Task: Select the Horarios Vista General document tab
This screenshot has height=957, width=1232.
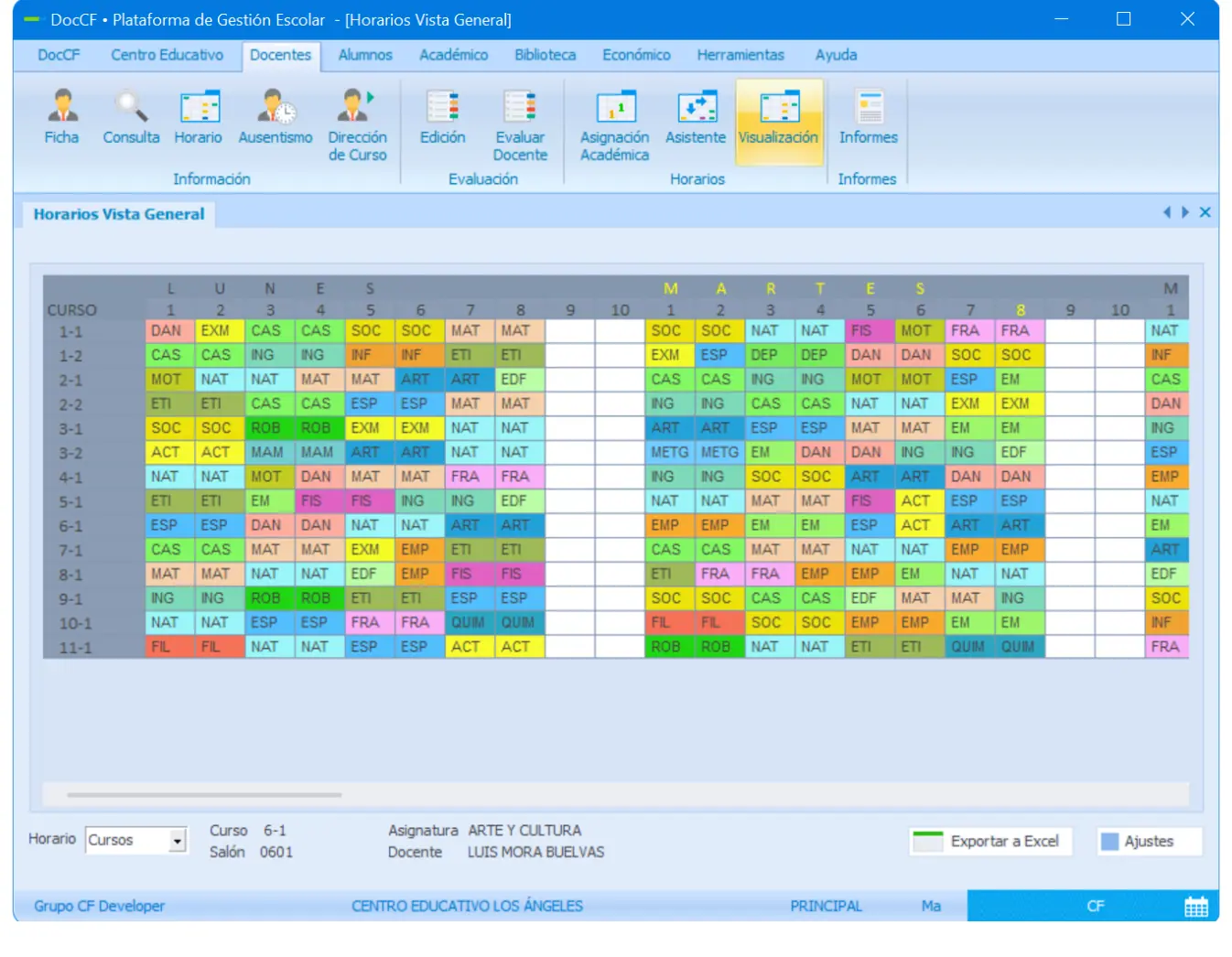Action: tap(119, 214)
